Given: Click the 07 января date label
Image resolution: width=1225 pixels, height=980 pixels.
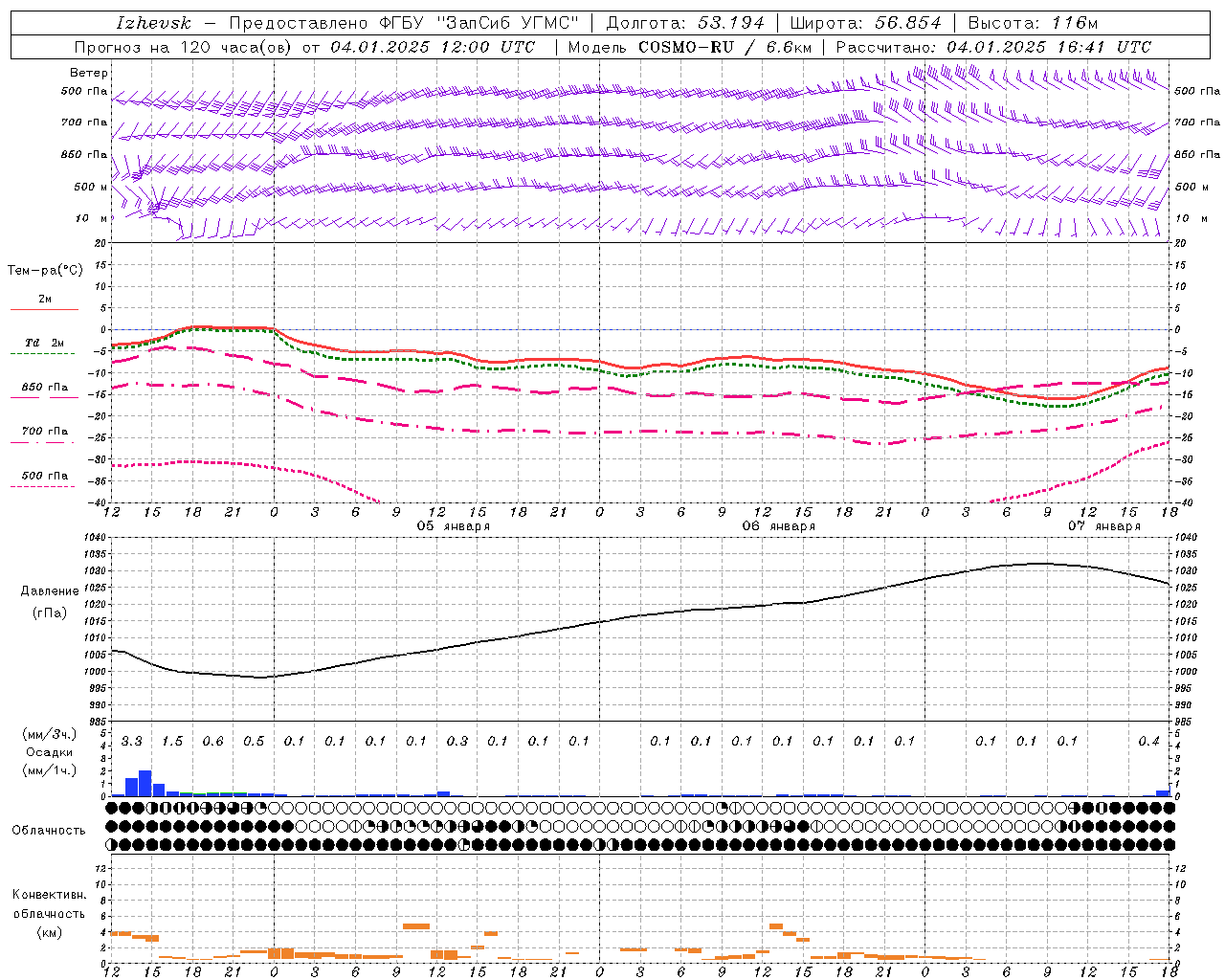Looking at the screenshot, I should [1103, 526].
